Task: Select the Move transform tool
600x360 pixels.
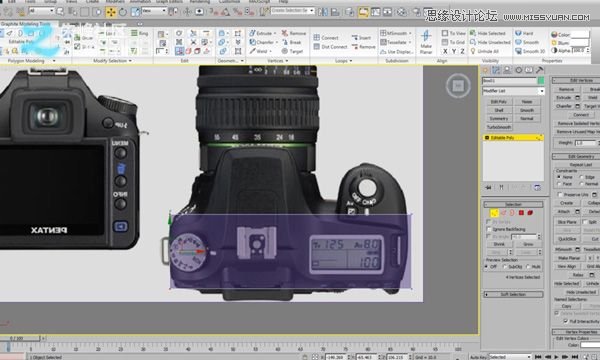Action: 111,12
